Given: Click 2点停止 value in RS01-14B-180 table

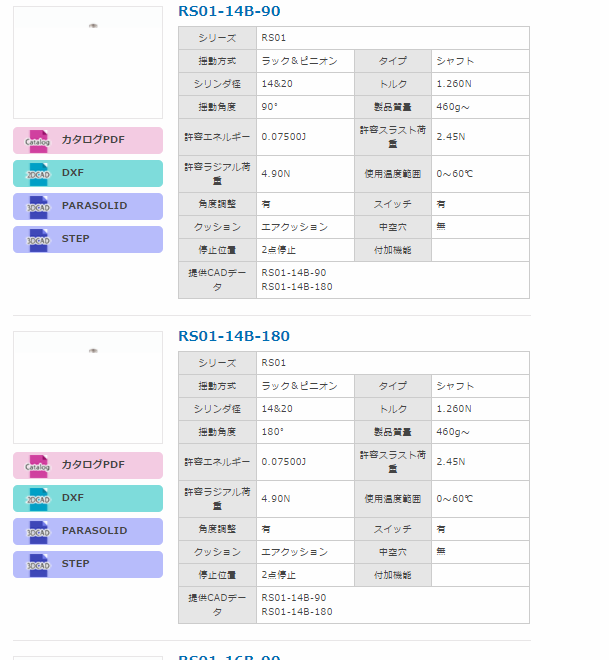Looking at the screenshot, I should 279,575.
